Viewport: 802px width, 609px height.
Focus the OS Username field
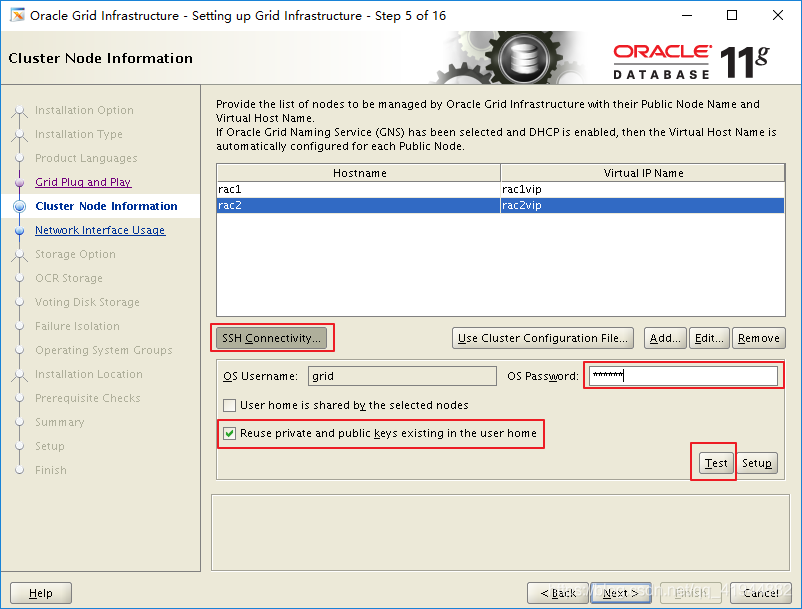[402, 376]
